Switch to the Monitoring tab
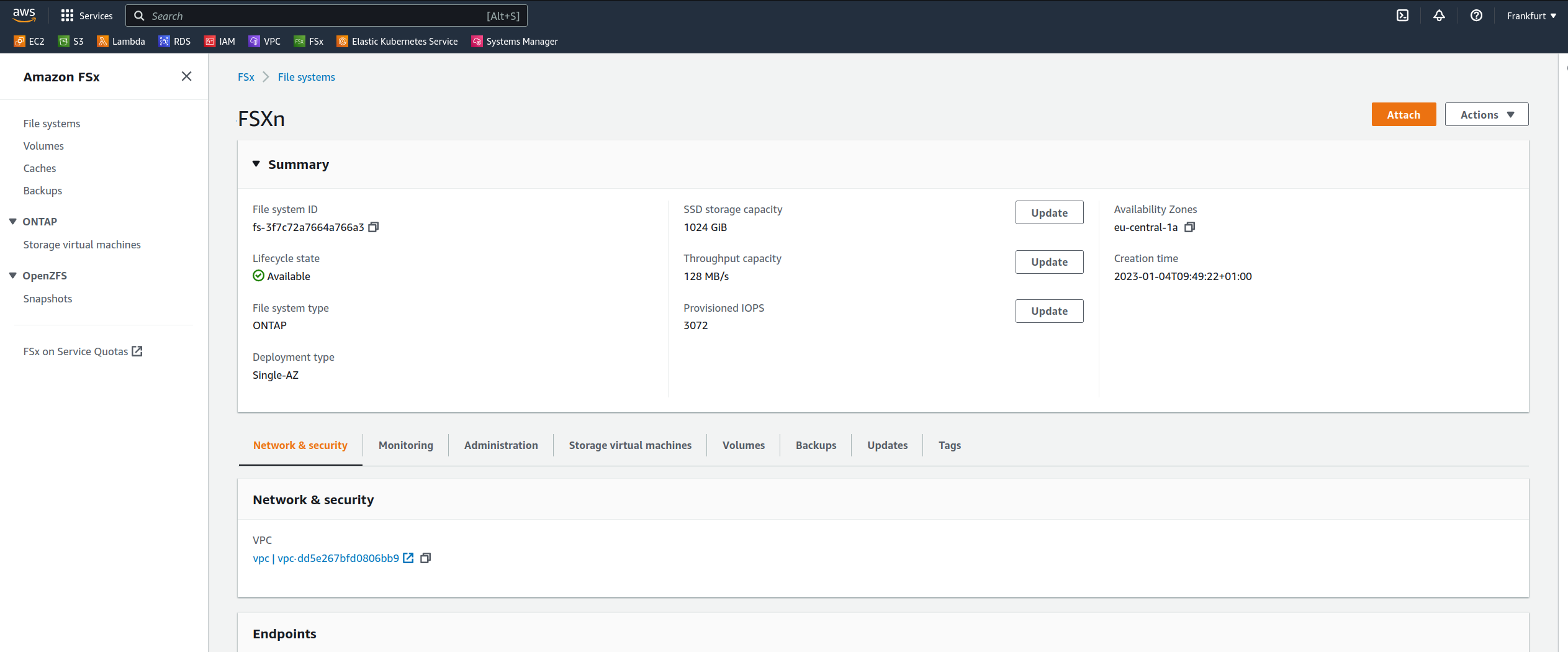 (406, 445)
